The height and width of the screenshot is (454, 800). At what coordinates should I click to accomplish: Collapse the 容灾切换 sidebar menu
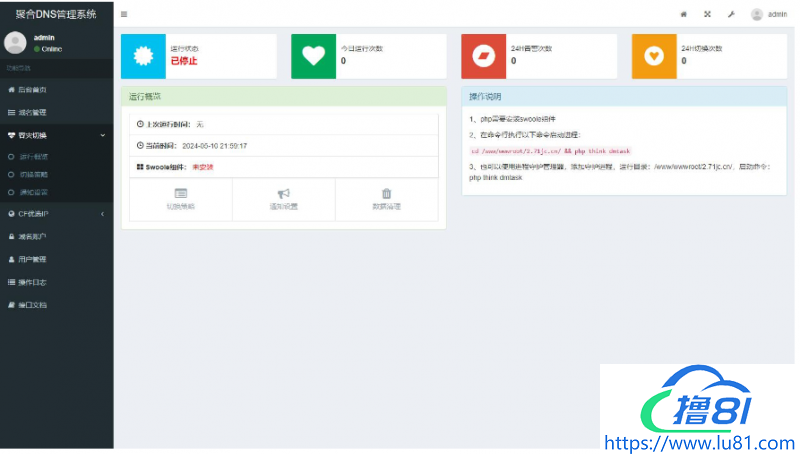[x=55, y=135]
